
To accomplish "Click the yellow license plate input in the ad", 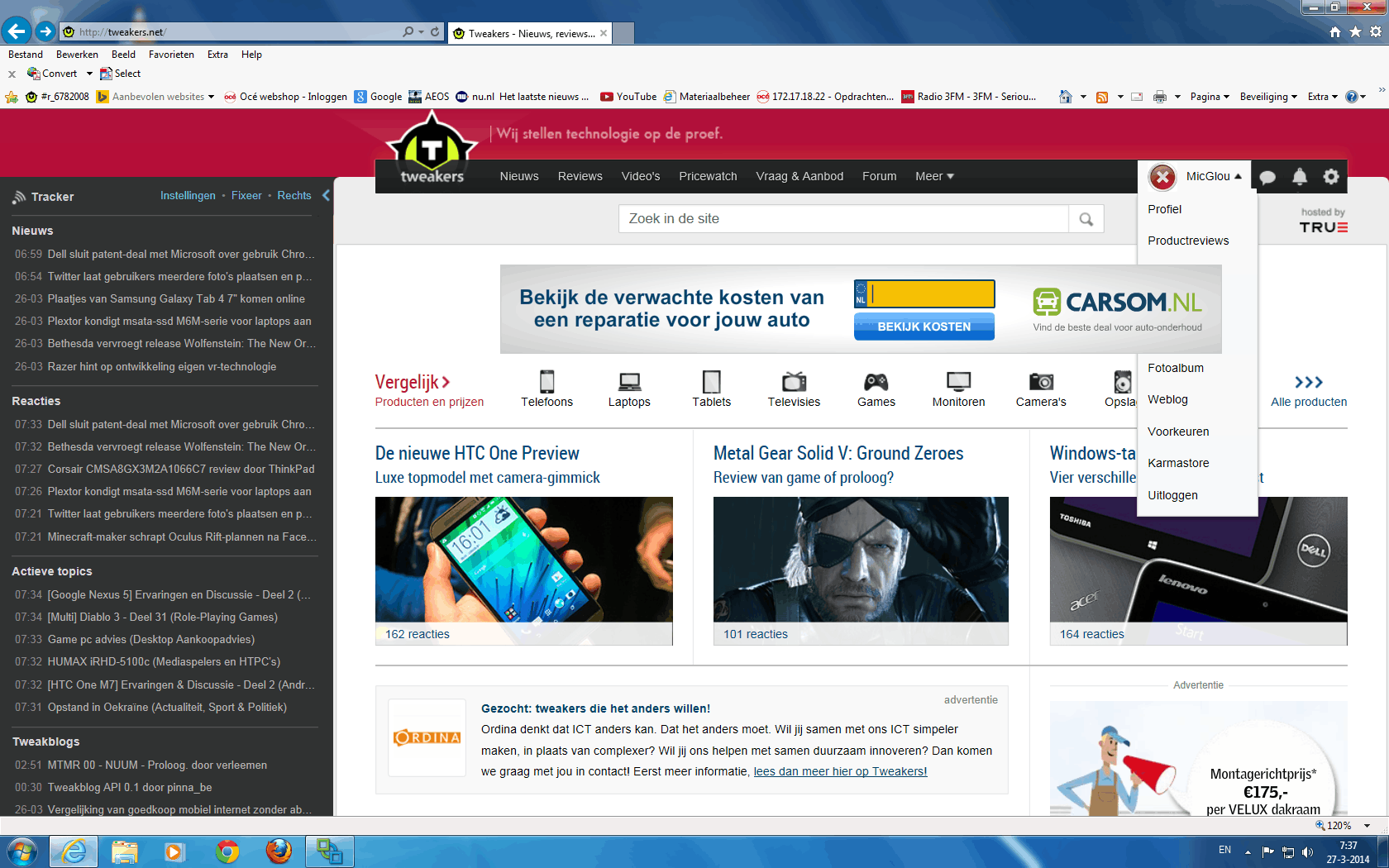I will pyautogui.click(x=932, y=294).
